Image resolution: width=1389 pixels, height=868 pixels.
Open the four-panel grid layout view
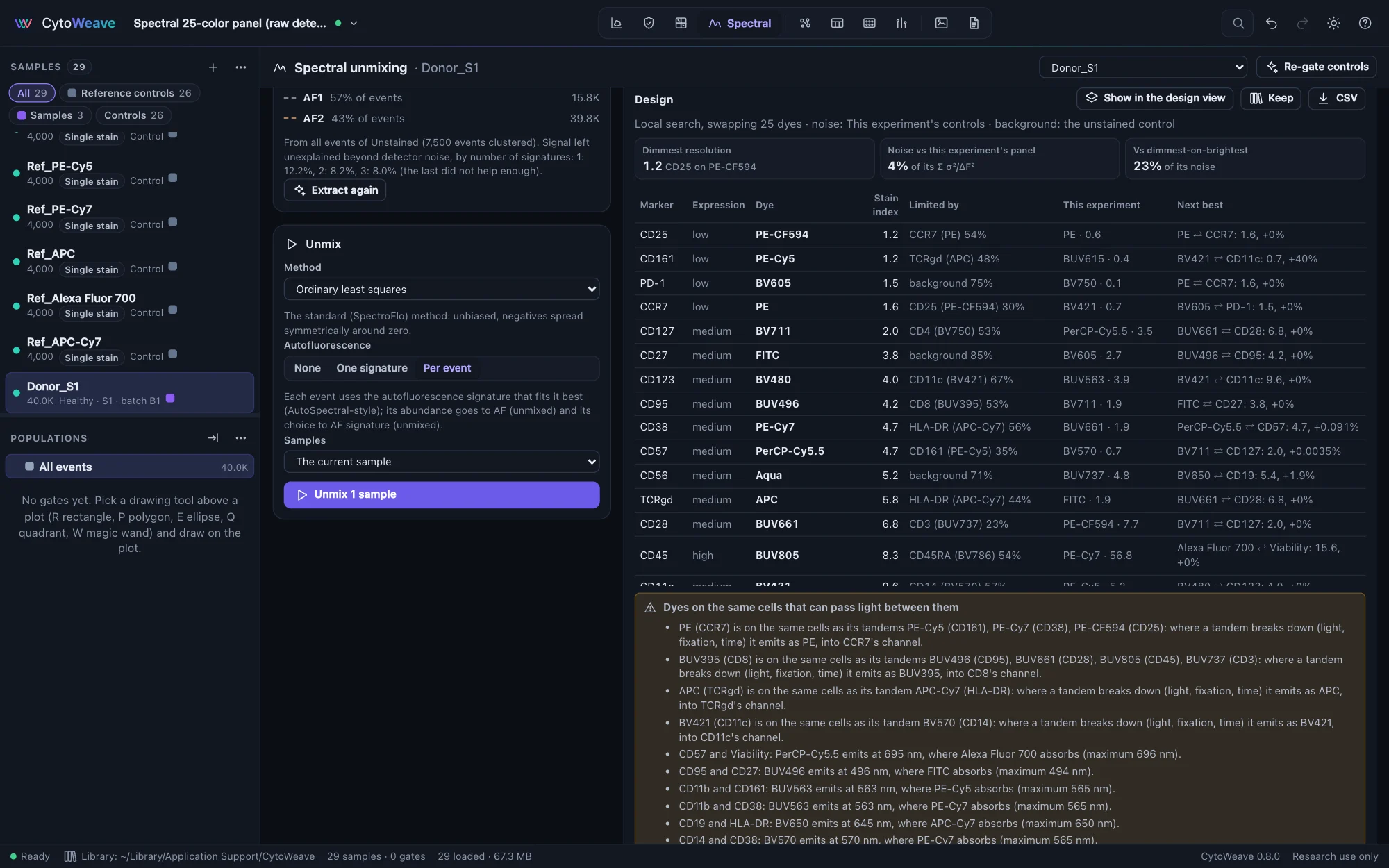[681, 23]
